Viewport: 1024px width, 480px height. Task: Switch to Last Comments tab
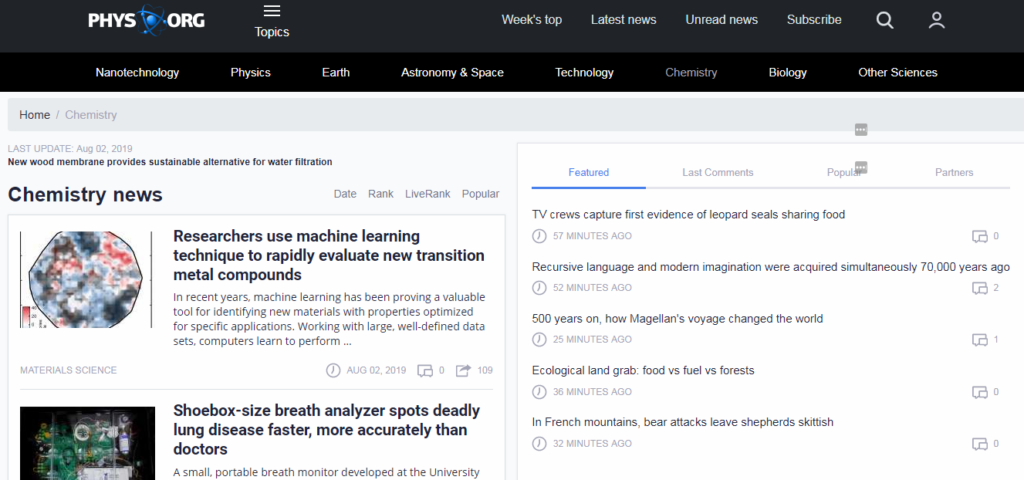(718, 172)
